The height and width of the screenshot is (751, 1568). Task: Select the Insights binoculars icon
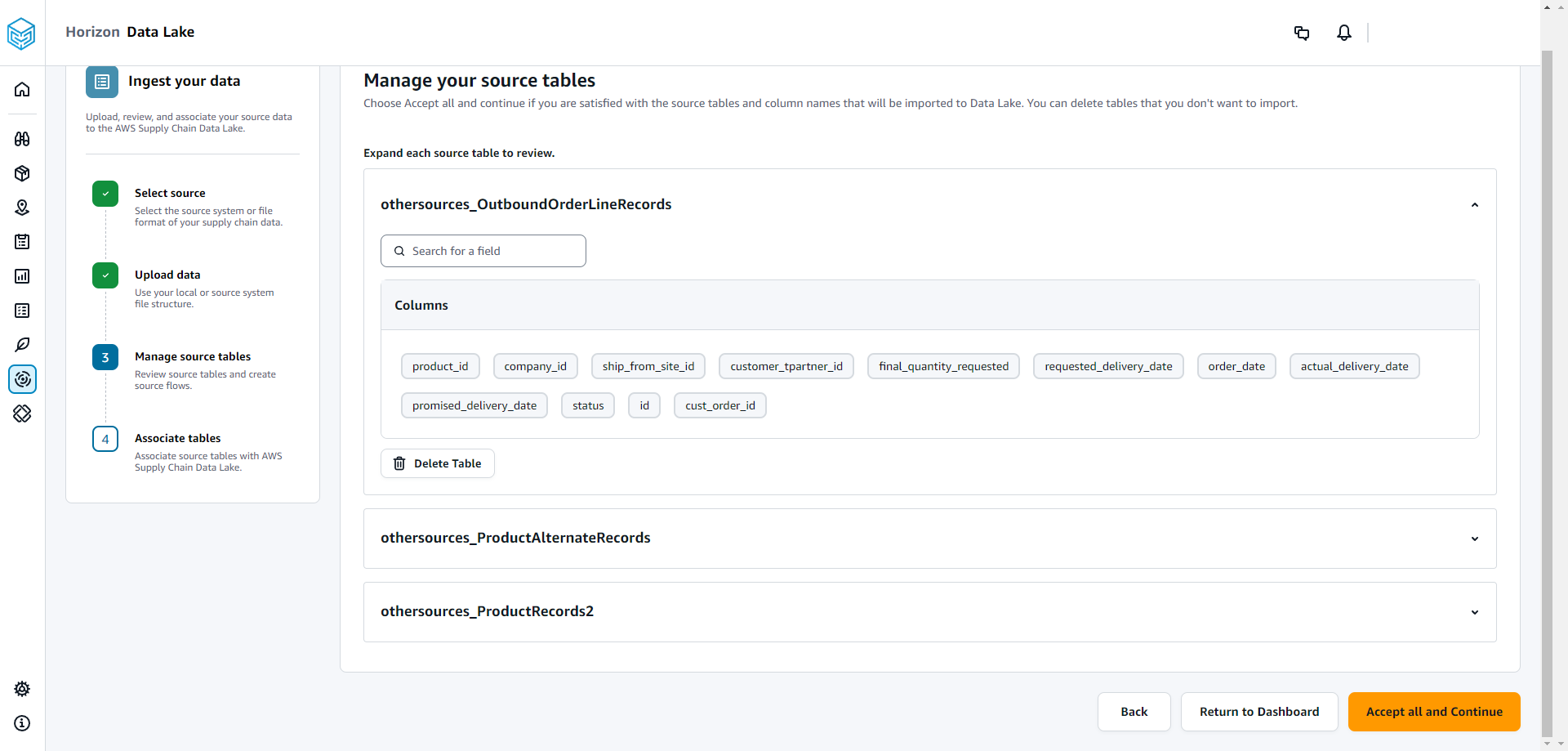point(22,139)
